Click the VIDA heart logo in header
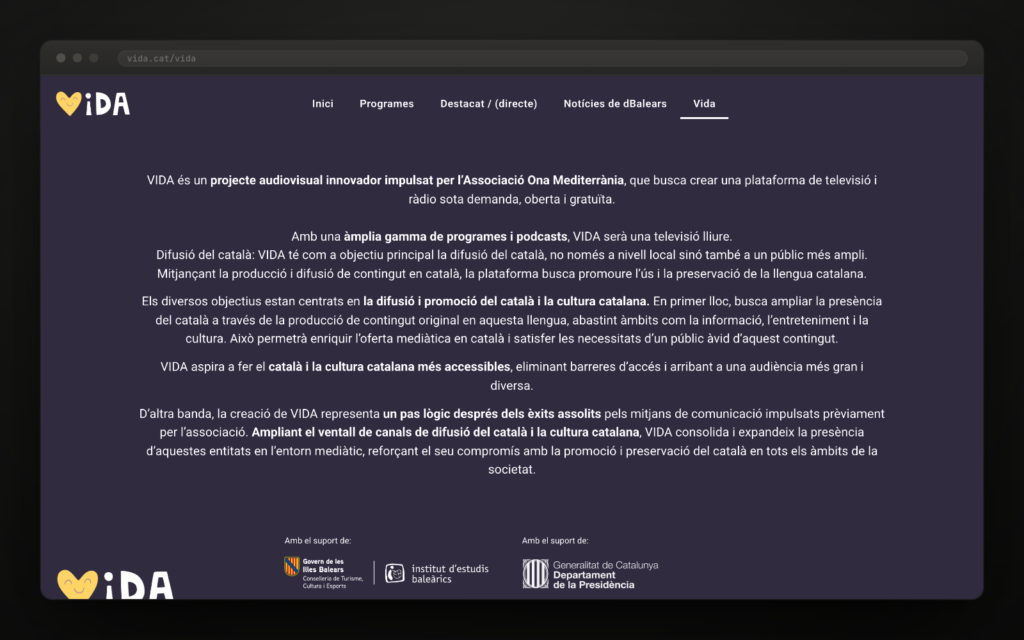 click(x=93, y=103)
